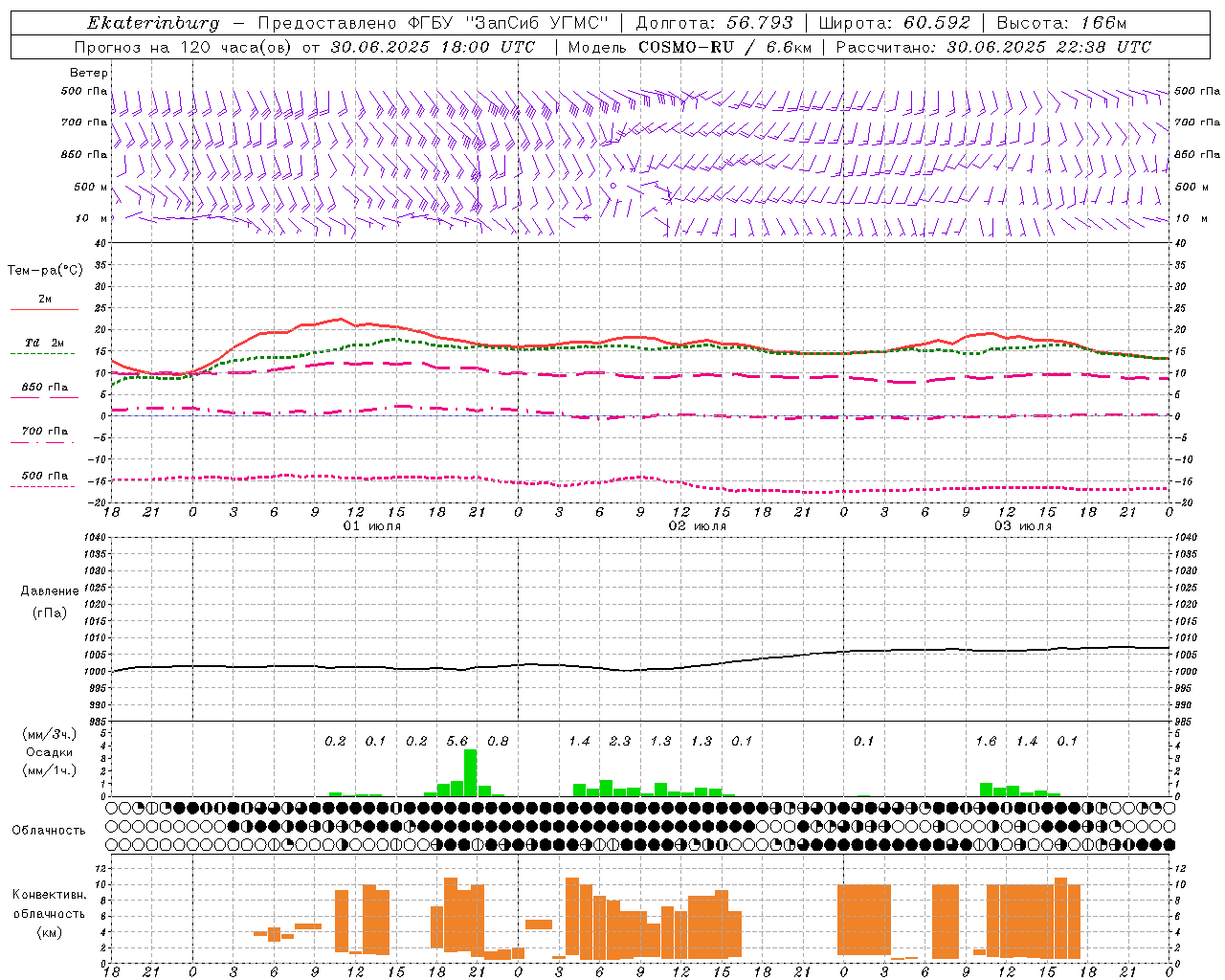This screenshot has width=1225, height=980.
Task: Click the "Рассчитано: 30.06.2025 22:38 UTC" text
Action: pos(993,47)
